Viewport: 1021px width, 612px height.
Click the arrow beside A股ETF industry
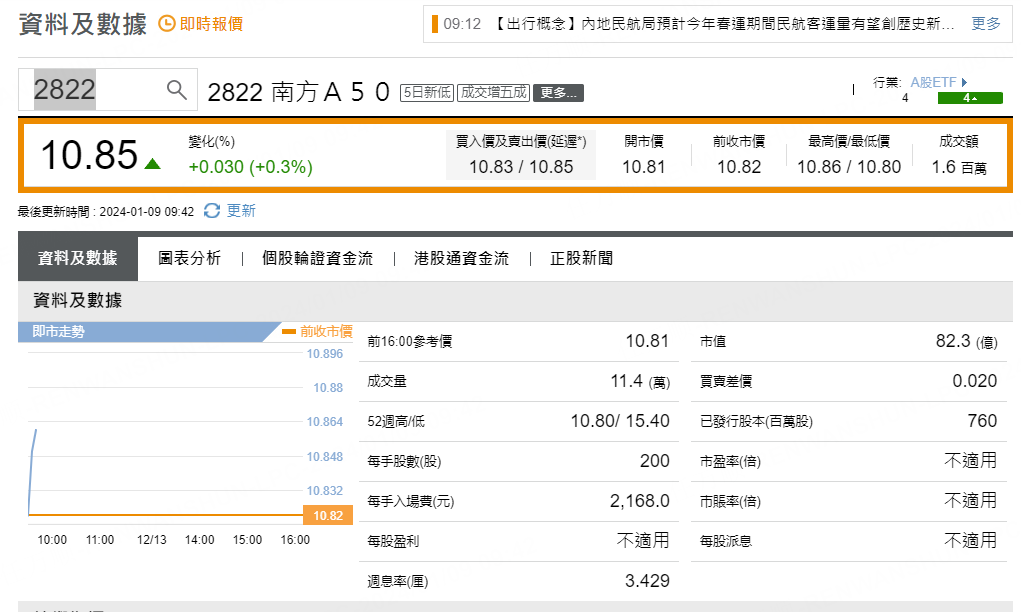coord(964,82)
